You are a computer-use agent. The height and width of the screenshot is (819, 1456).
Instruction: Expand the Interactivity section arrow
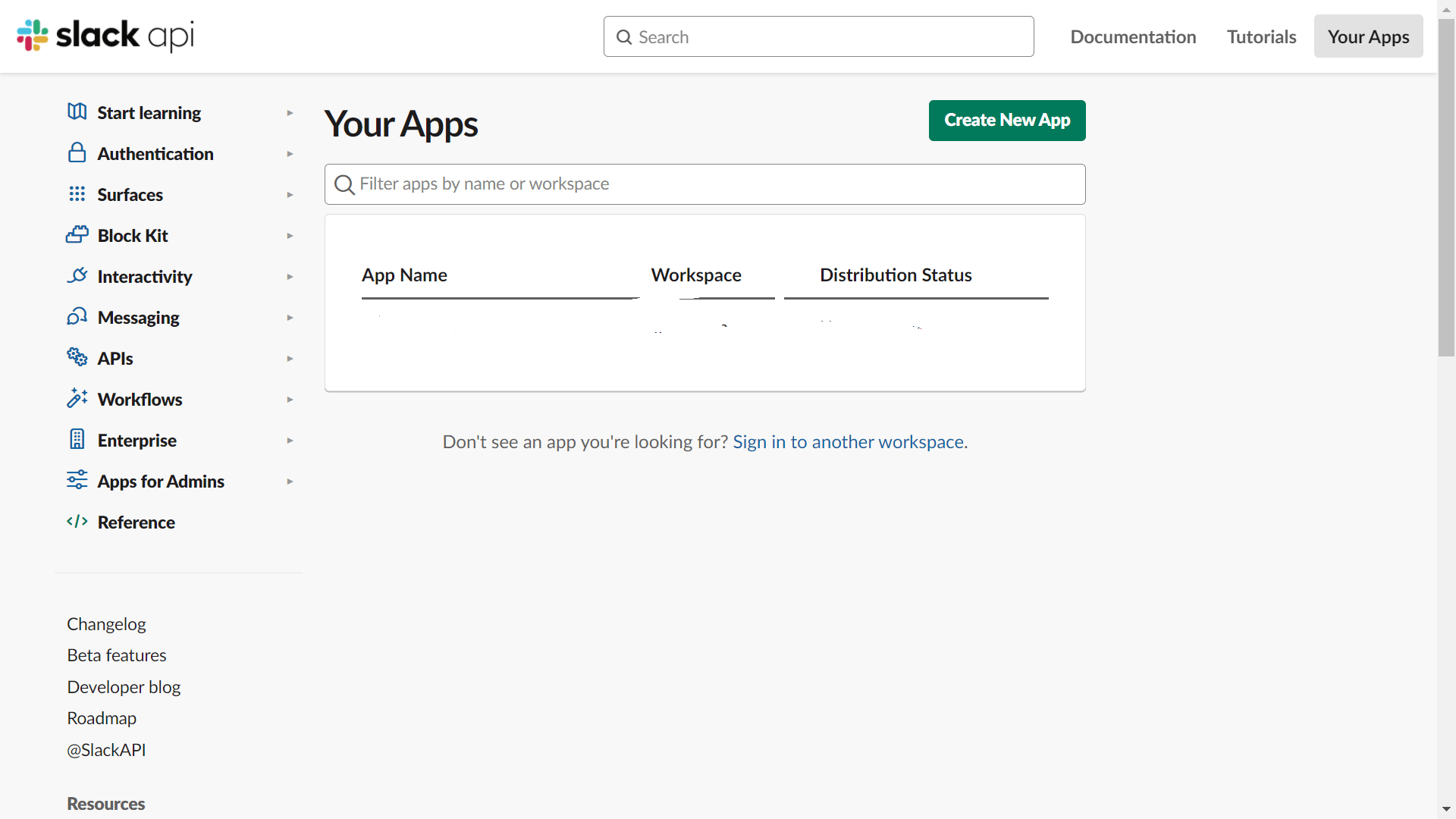click(290, 277)
